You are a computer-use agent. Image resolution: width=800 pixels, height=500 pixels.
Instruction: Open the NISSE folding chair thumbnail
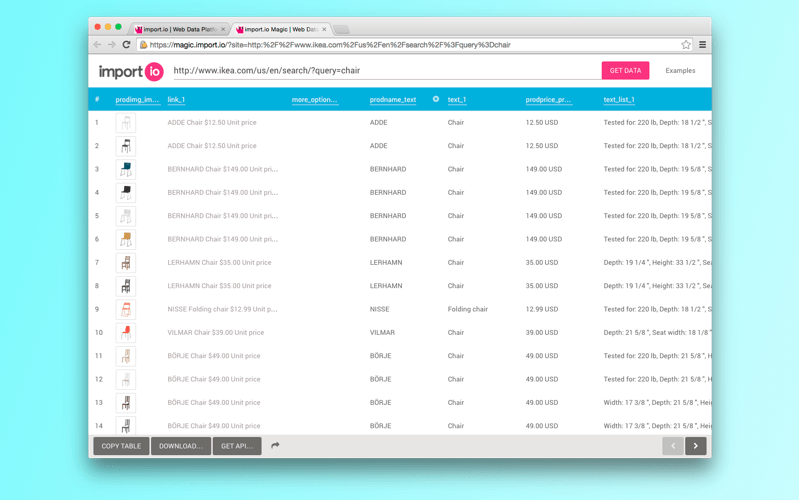tap(126, 310)
